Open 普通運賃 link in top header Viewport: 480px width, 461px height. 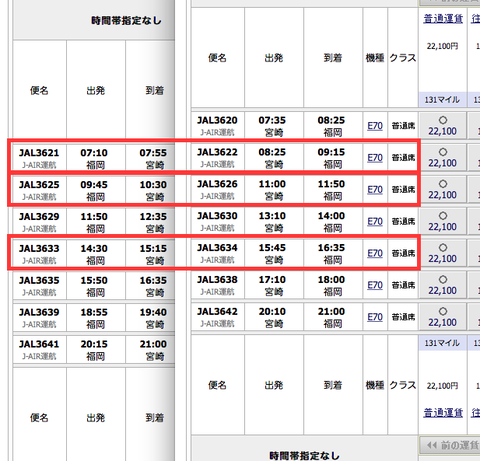pyautogui.click(x=443, y=19)
